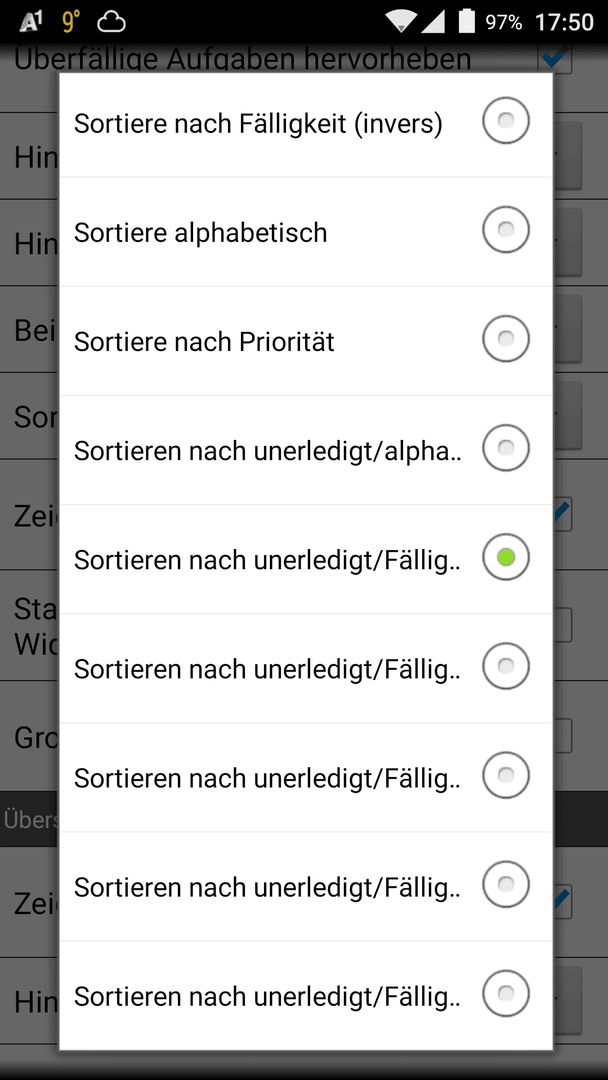Click 'Überfällige Aufgaben hervorheben' text behind dialog
608x1080 pixels.
(x=242, y=59)
